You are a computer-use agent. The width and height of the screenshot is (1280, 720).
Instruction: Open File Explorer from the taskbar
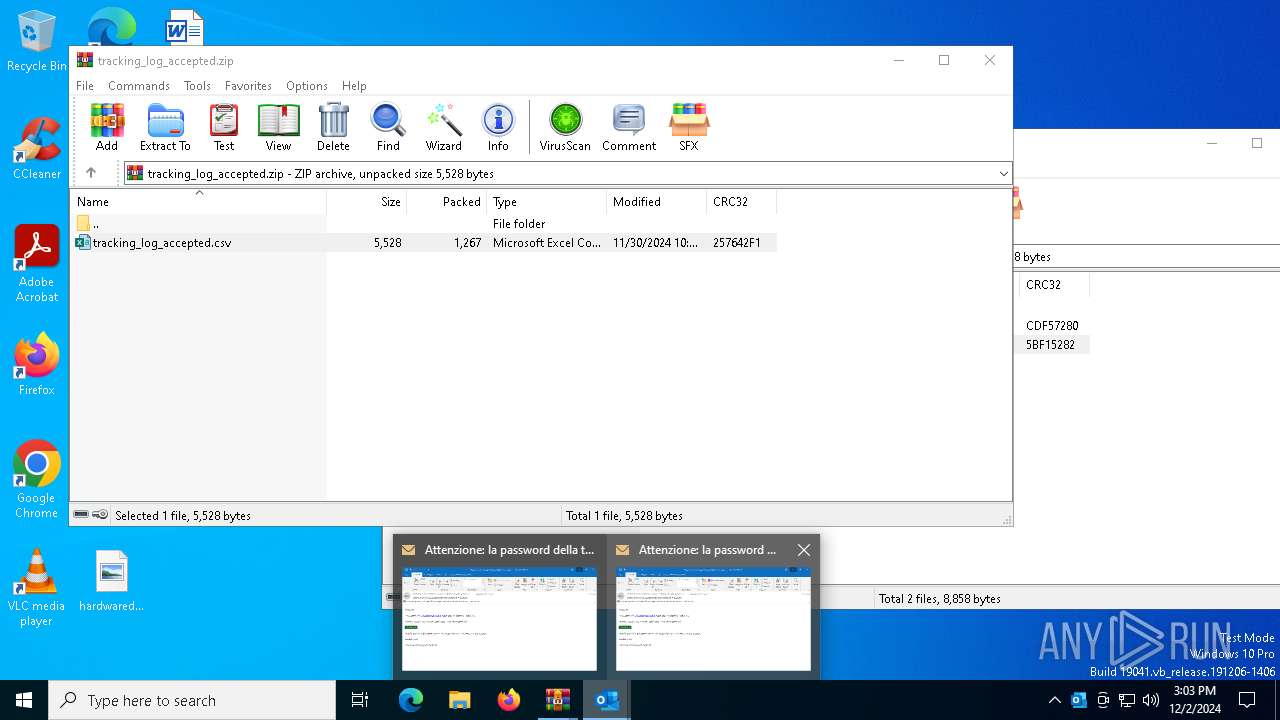(459, 700)
